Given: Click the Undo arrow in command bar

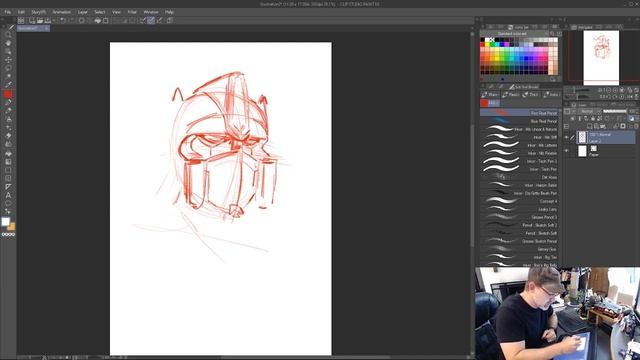Looking at the screenshot, I should point(63,20).
